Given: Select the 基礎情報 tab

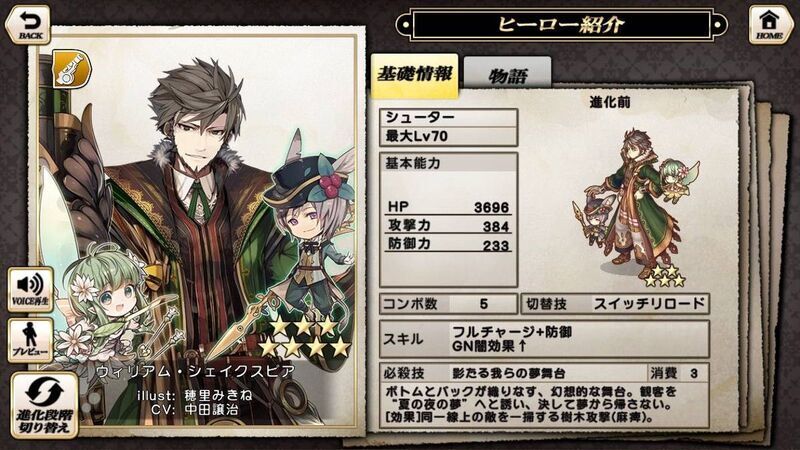Looking at the screenshot, I should 414,74.
